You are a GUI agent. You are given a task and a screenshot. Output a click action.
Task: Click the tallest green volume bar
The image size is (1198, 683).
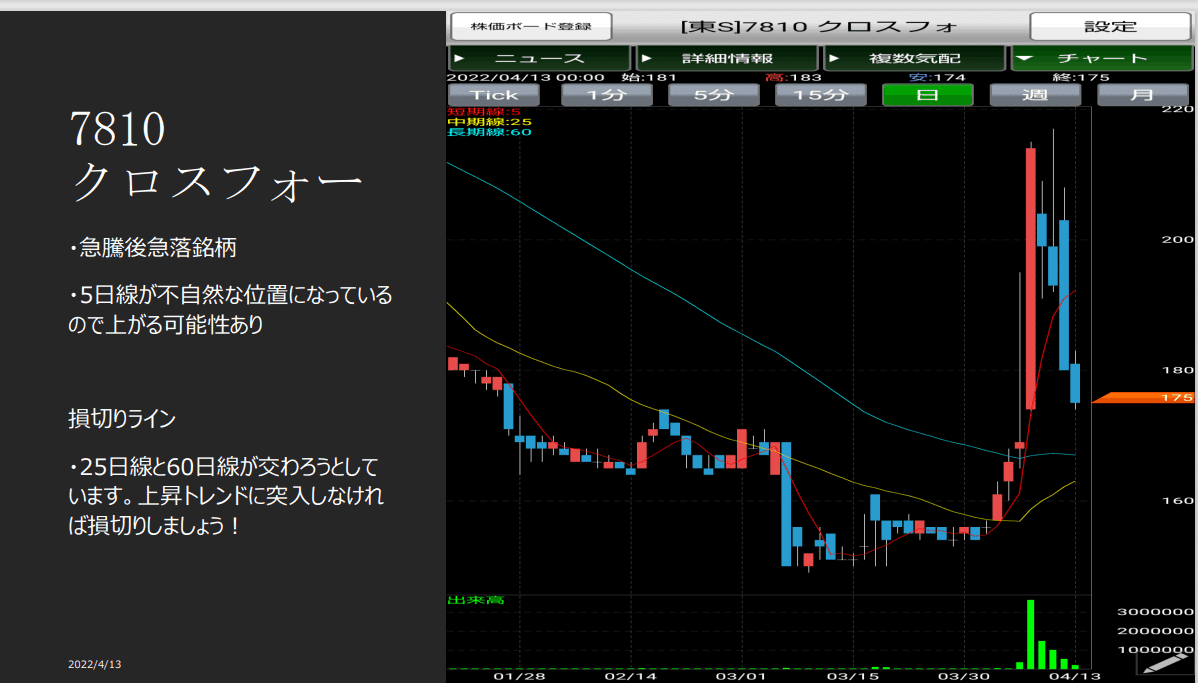click(1031, 634)
